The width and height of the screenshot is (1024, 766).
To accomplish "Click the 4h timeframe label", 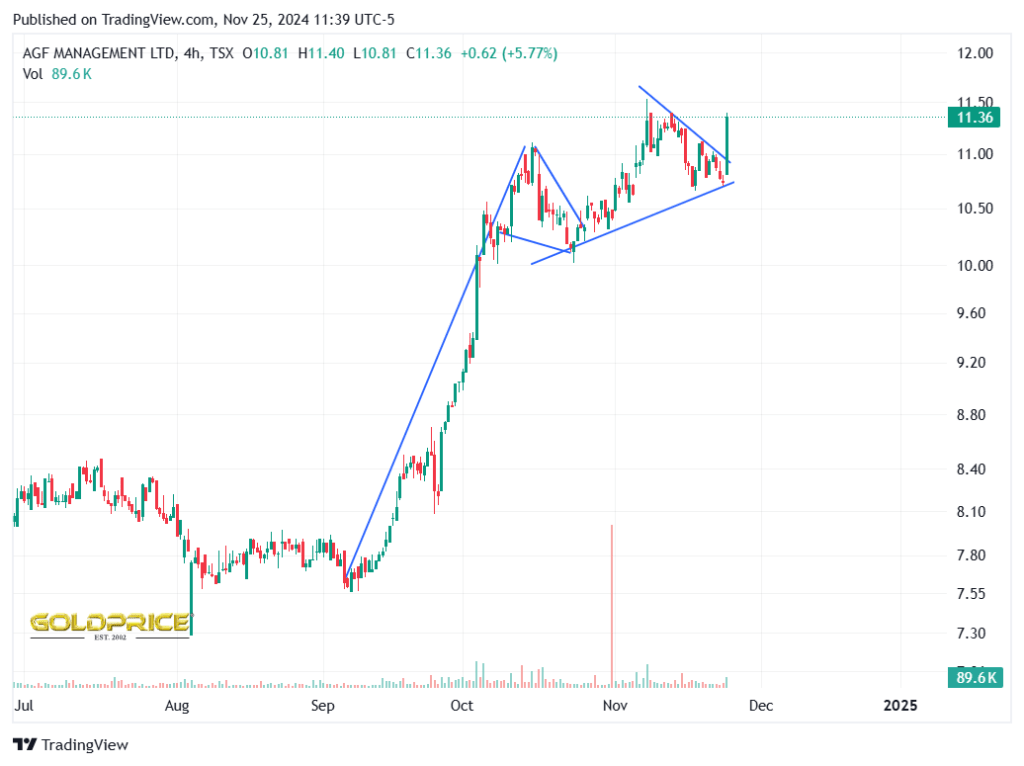I will pyautogui.click(x=192, y=54).
